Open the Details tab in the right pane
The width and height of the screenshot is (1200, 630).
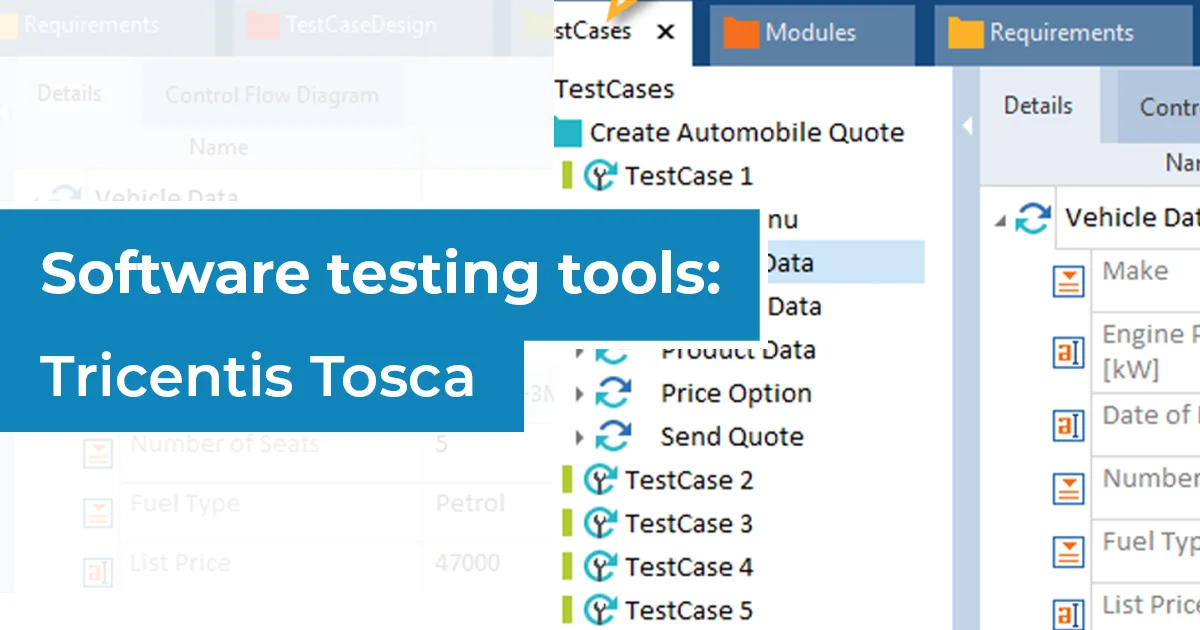click(x=1038, y=105)
